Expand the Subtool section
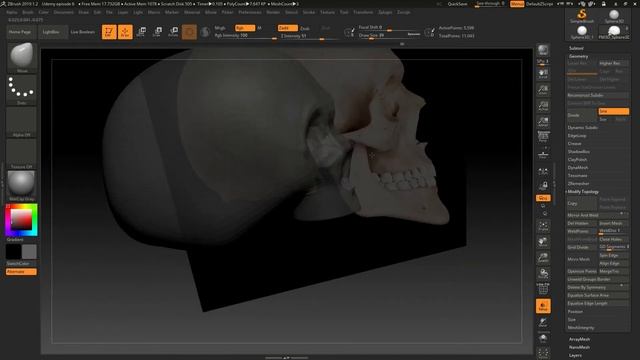The height and width of the screenshot is (360, 640). coord(576,48)
